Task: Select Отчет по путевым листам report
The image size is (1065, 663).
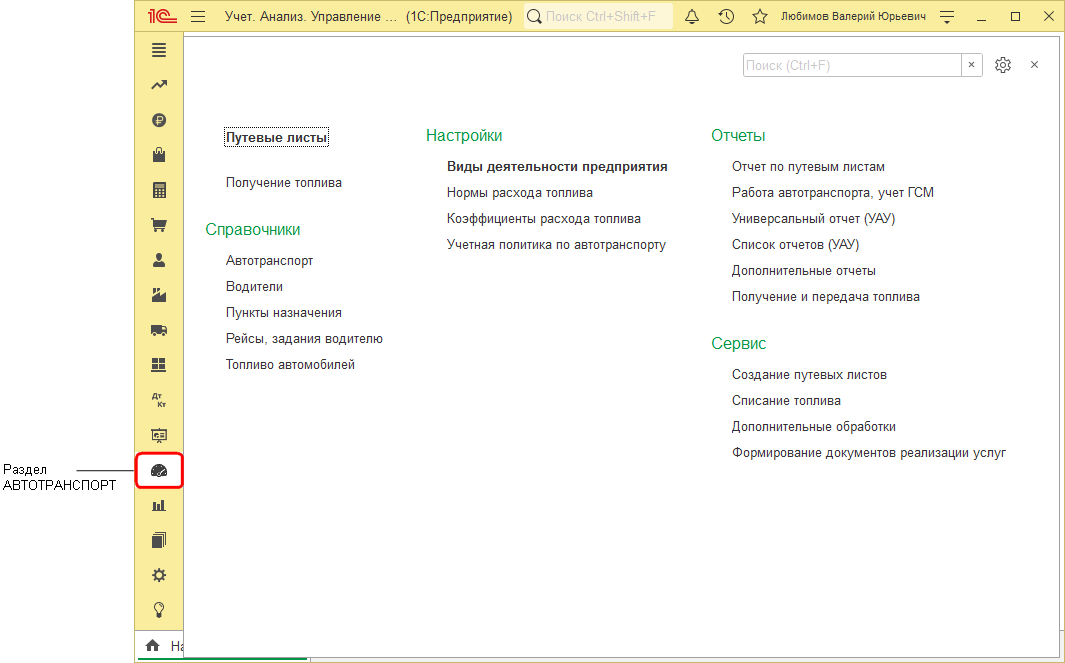Action: (808, 167)
